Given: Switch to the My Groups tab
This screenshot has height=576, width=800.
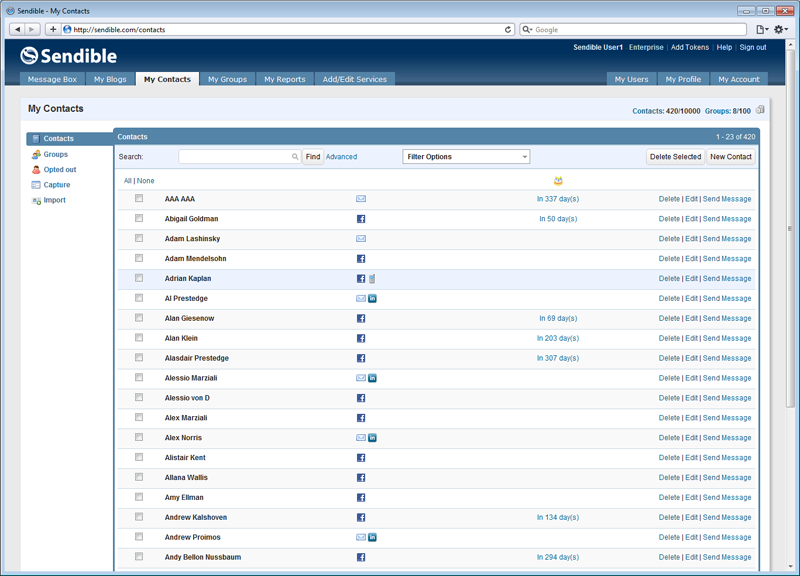Looking at the screenshot, I should coord(228,79).
